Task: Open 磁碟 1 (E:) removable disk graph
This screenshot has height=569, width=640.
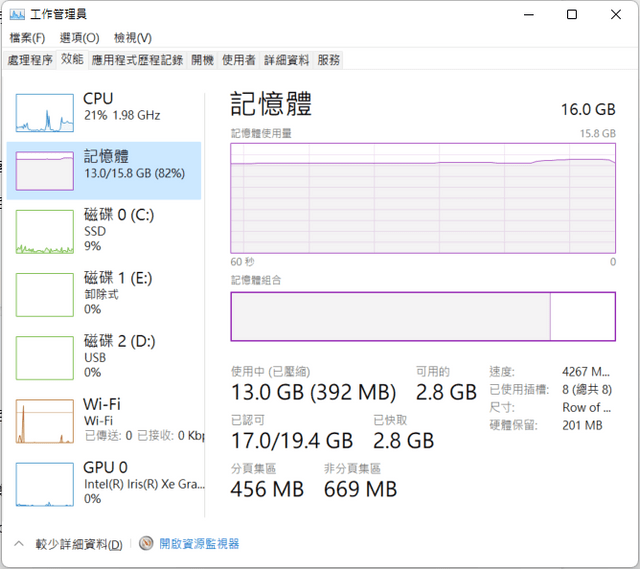Action: (44, 295)
